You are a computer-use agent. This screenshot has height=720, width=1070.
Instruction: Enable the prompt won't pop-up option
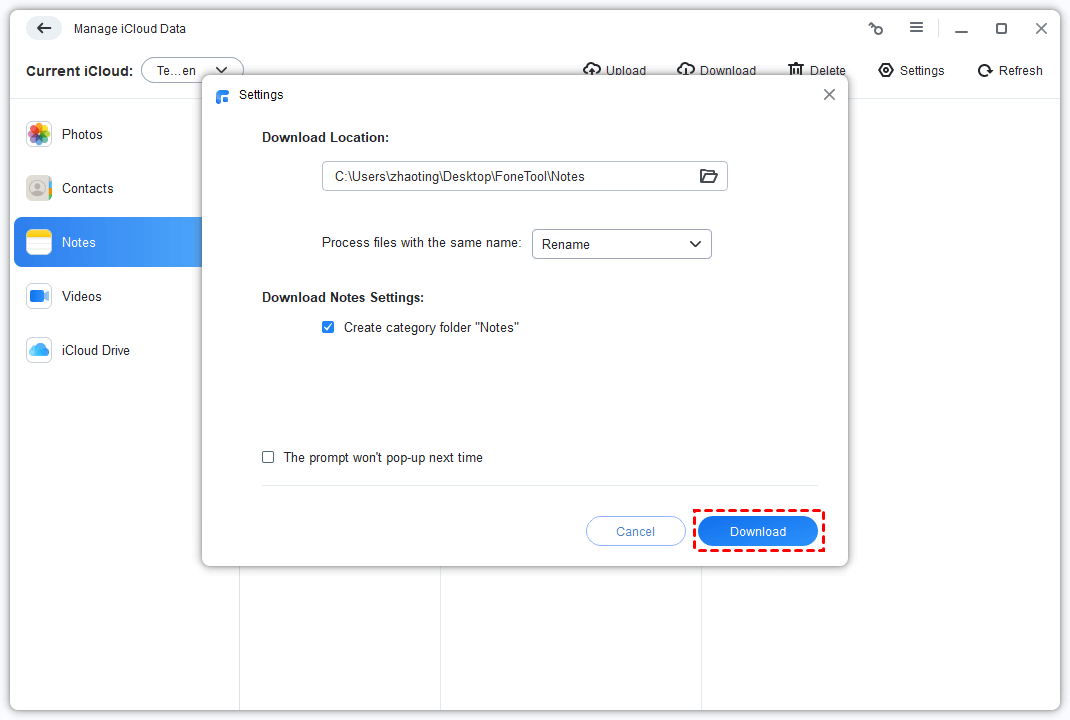coord(268,457)
